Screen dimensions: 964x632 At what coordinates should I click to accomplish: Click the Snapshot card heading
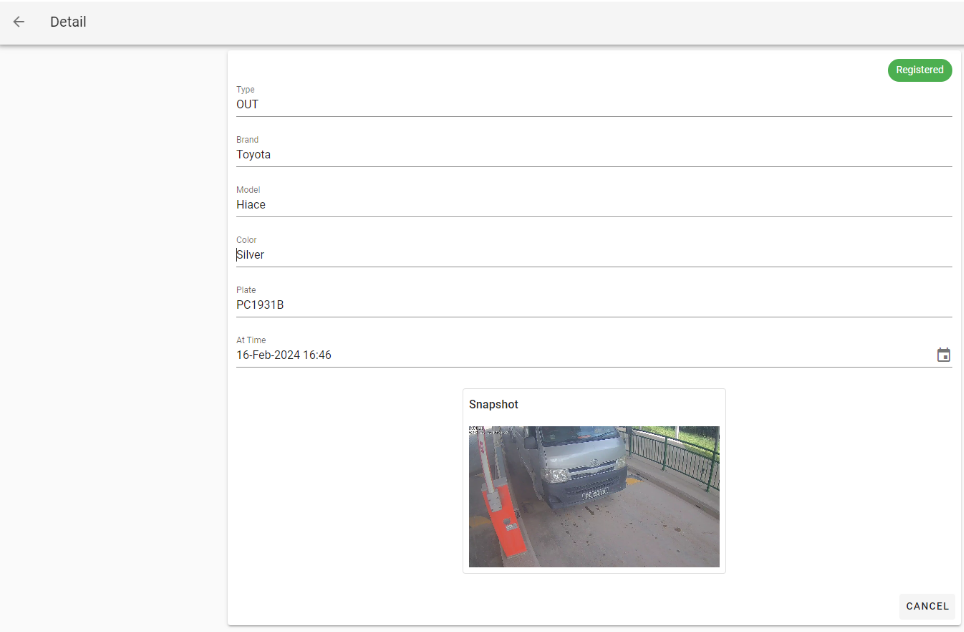[493, 405]
